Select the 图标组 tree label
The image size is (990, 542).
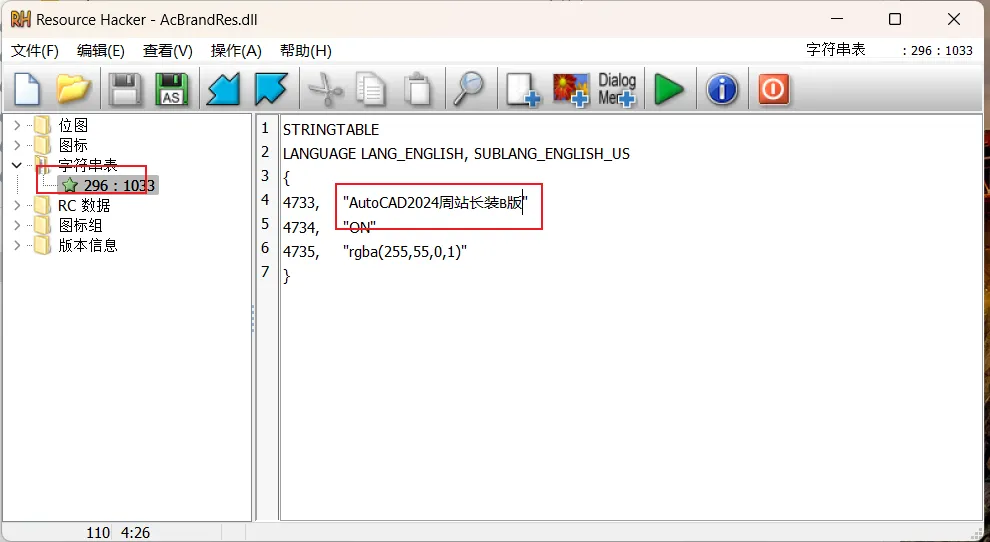coord(80,226)
